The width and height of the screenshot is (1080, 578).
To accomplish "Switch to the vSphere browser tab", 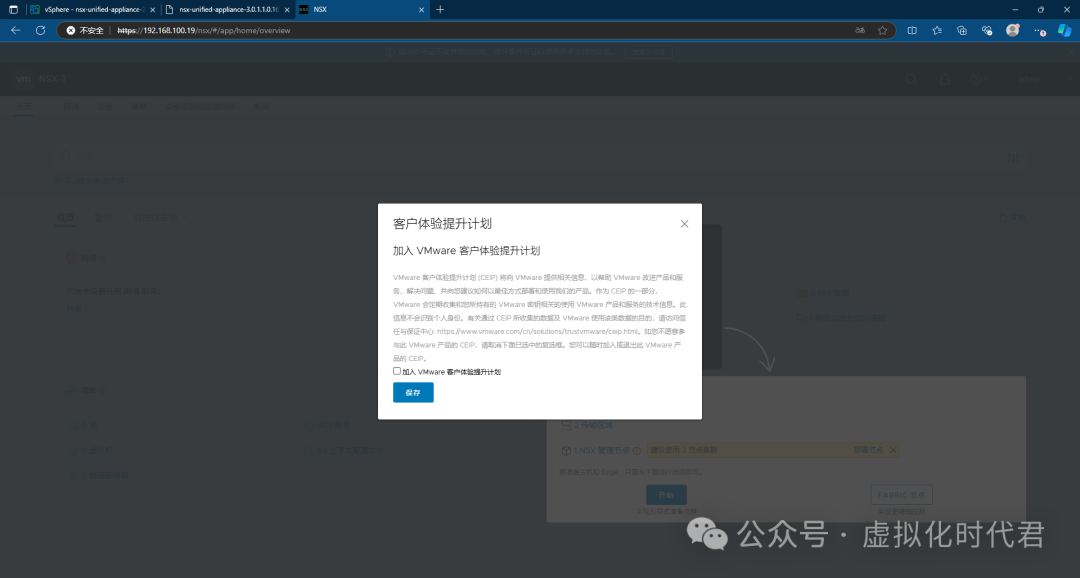I will [x=93, y=10].
